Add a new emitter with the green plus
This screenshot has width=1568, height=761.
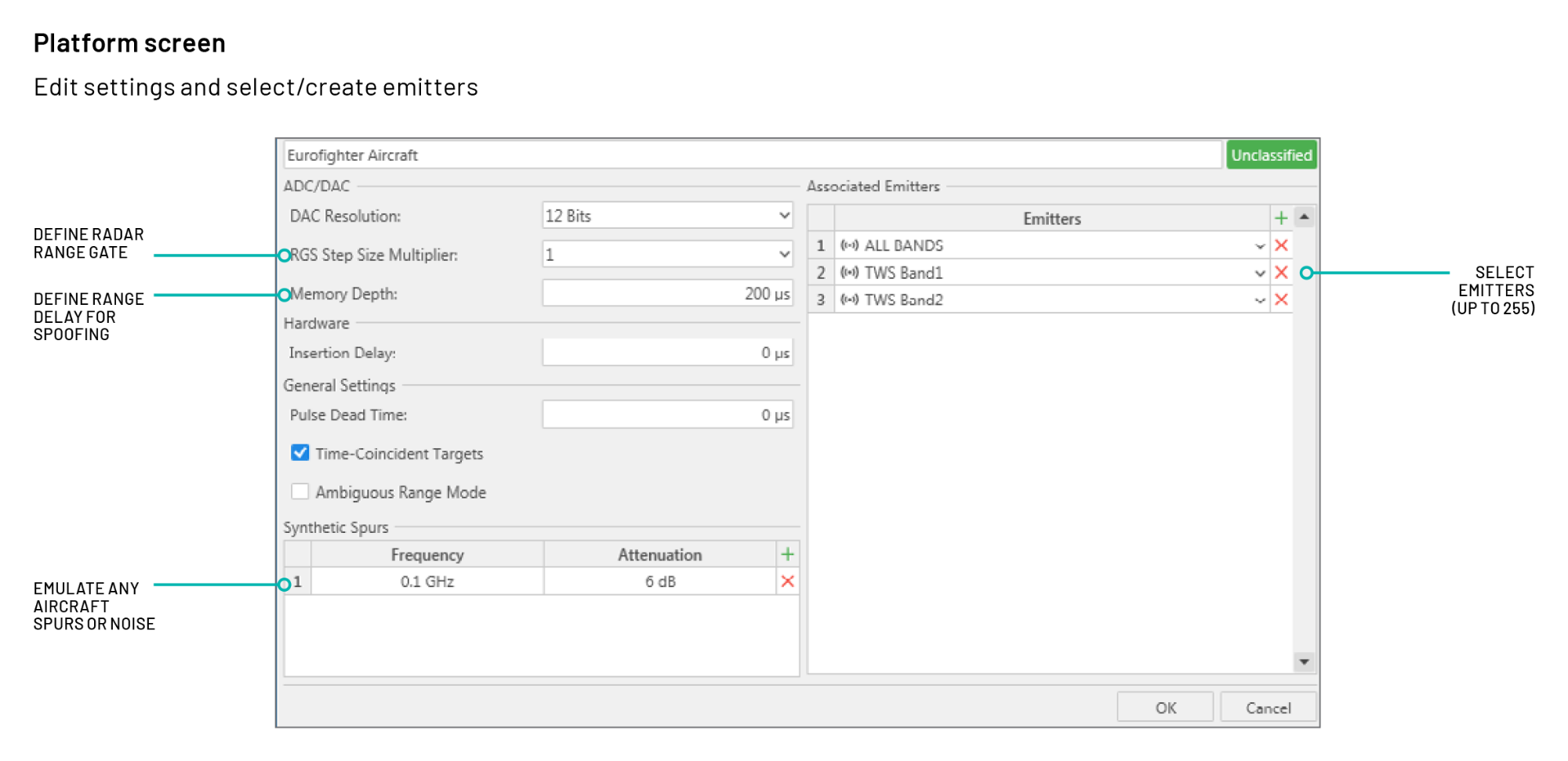click(x=1281, y=218)
